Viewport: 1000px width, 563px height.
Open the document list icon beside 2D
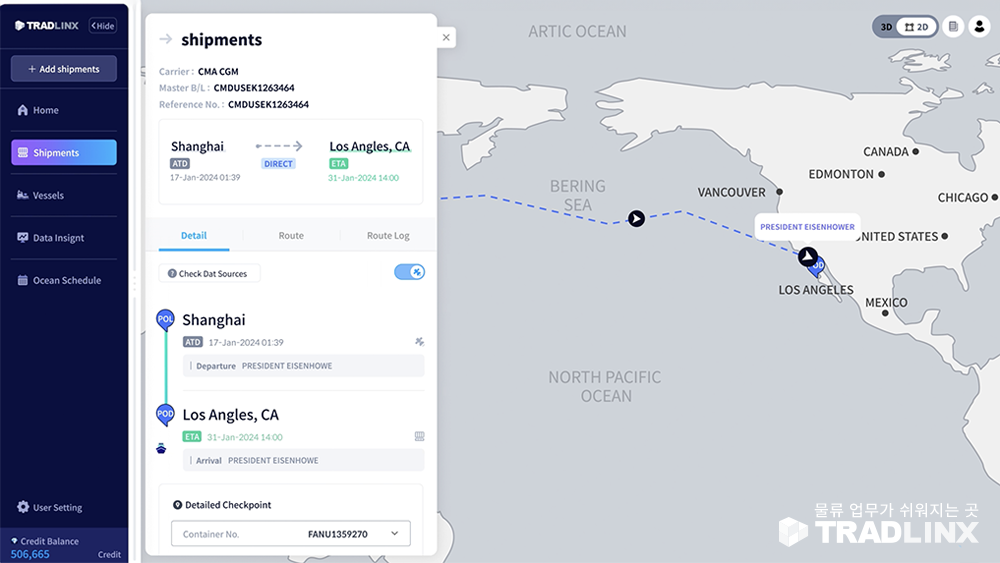click(x=953, y=27)
